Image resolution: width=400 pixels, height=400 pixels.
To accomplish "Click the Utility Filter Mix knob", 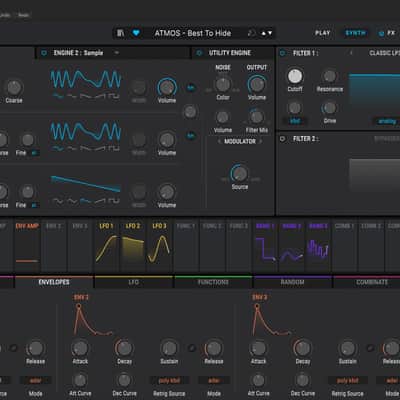I will click(x=257, y=117).
